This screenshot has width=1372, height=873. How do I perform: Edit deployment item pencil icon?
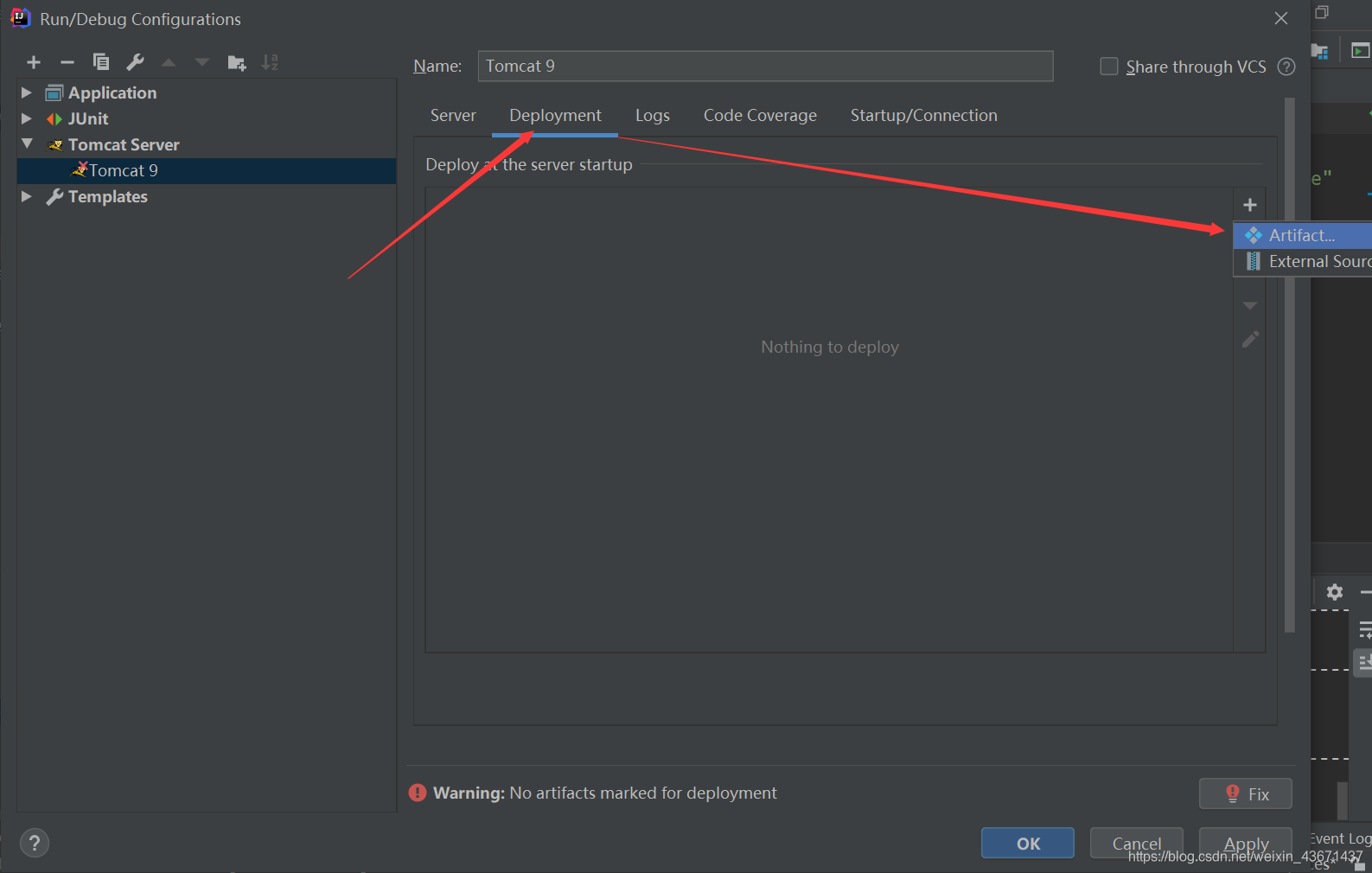click(x=1250, y=339)
